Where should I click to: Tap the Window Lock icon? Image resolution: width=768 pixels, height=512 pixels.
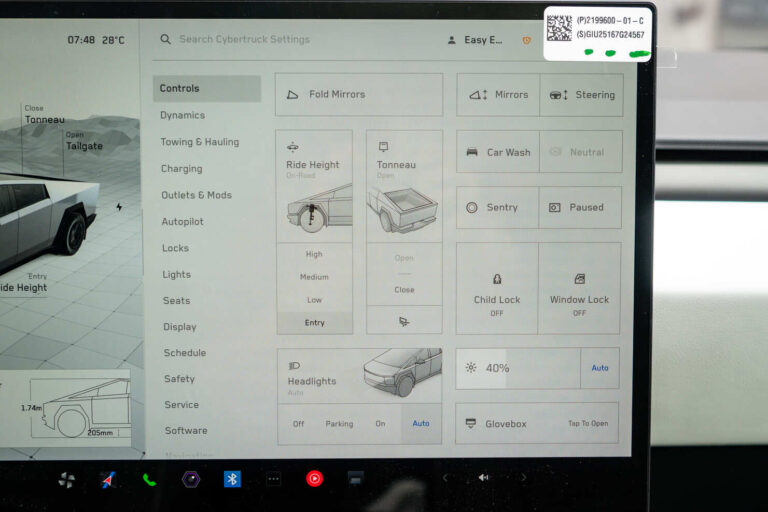pyautogui.click(x=579, y=279)
